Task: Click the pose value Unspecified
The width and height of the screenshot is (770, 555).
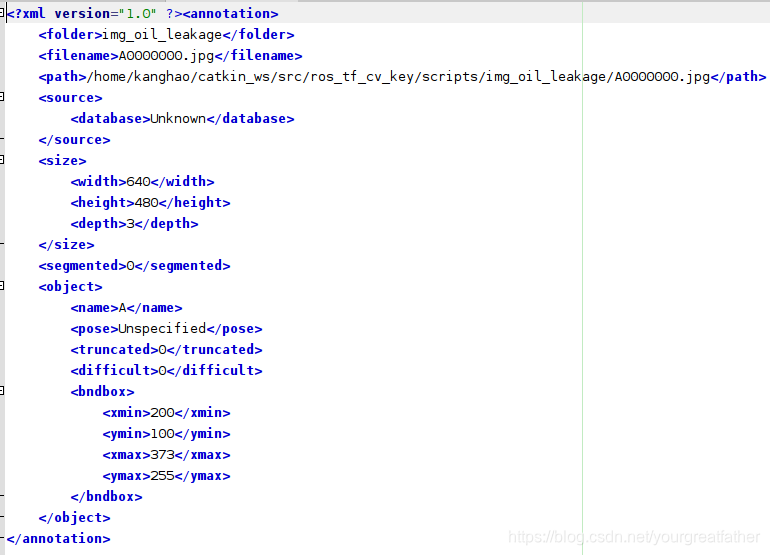Action: [162, 329]
